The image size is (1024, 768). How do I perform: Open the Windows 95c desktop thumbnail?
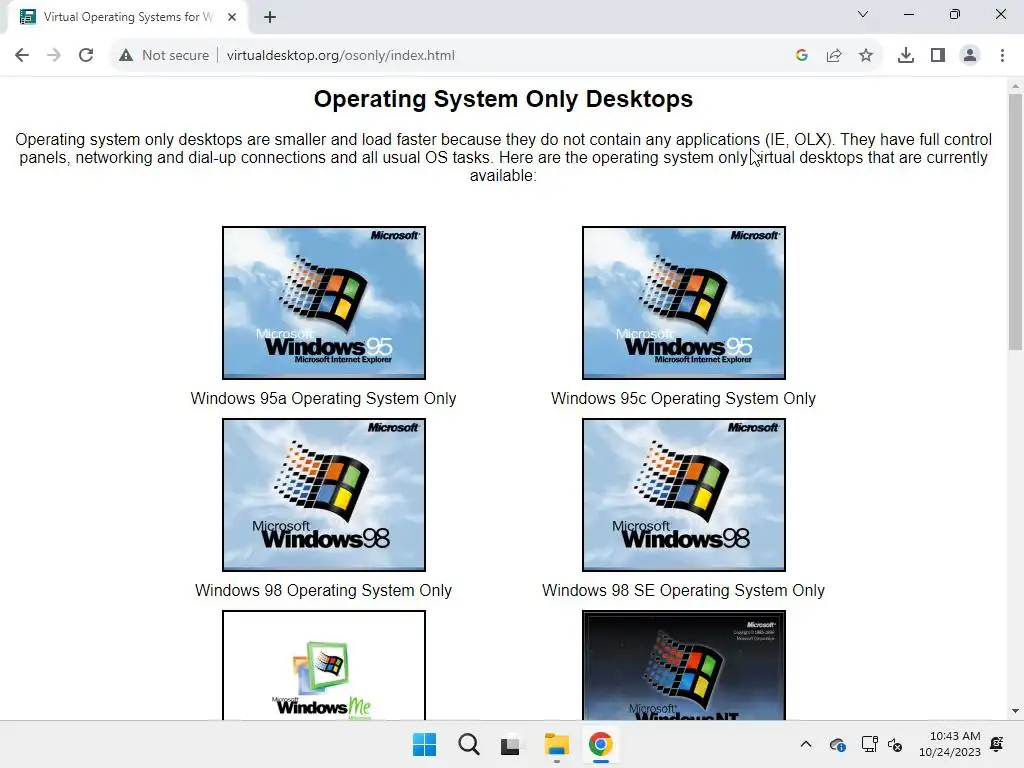(684, 303)
